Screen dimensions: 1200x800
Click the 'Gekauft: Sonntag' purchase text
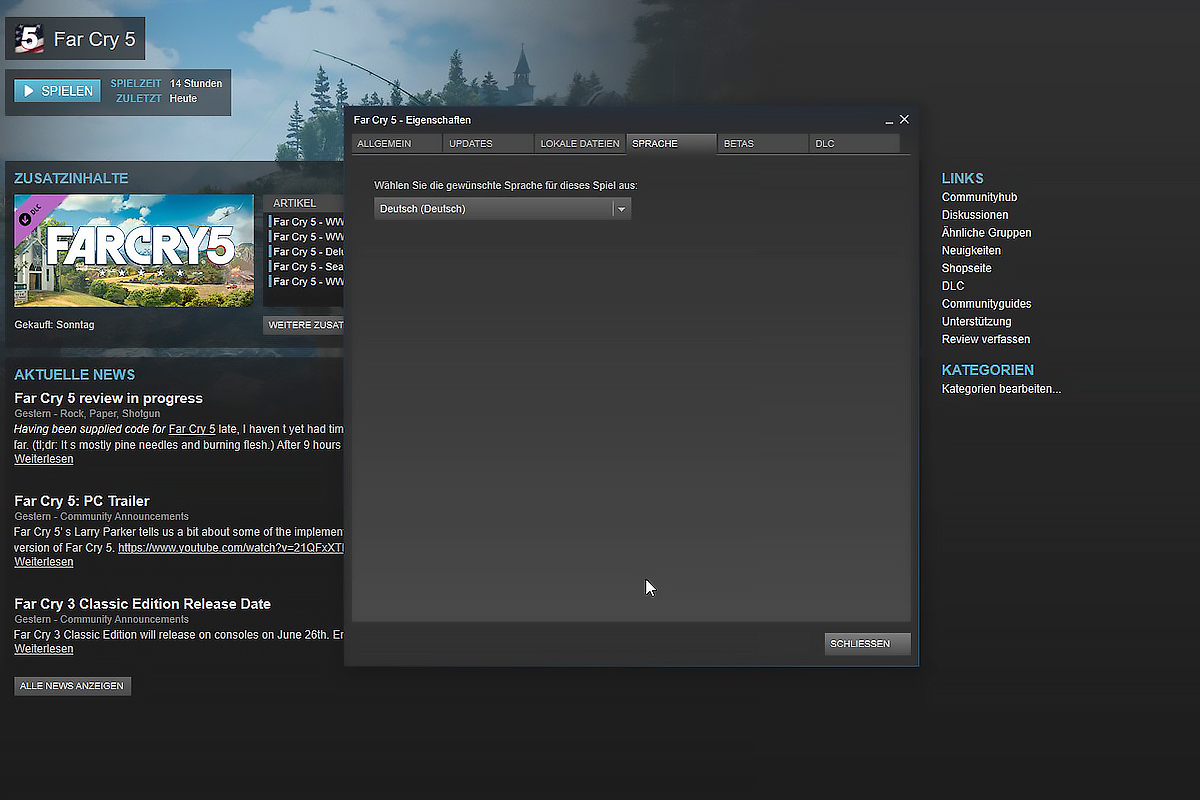[x=55, y=325]
